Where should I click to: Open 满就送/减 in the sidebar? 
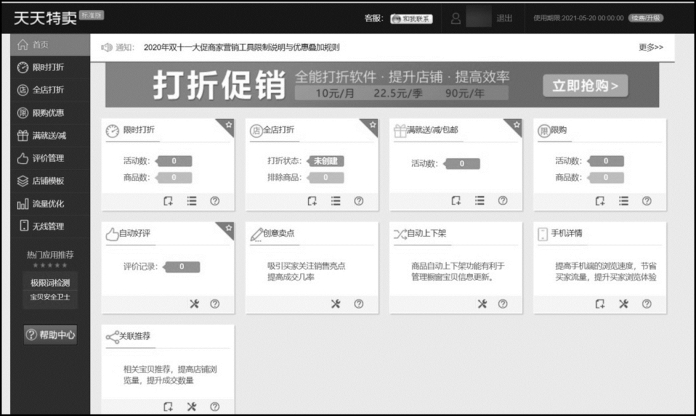tap(50, 135)
